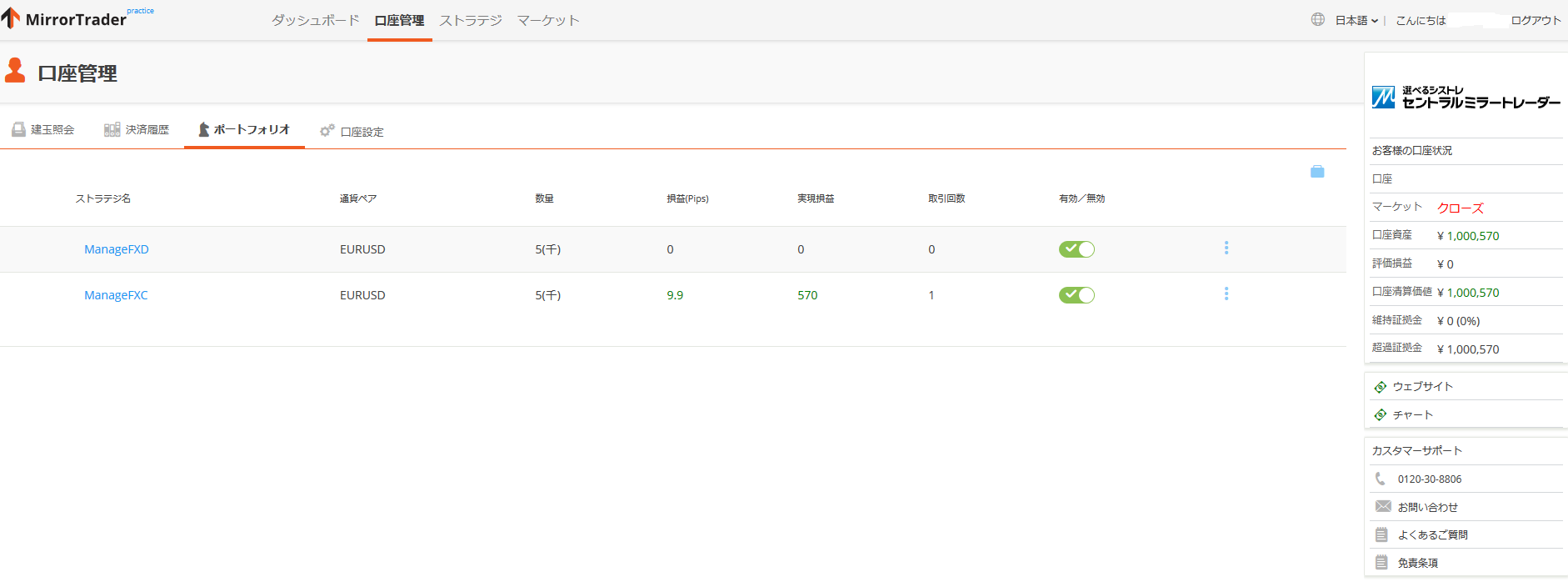
Task: Click the green icon next to ウェブサイト
Action: click(x=1381, y=387)
